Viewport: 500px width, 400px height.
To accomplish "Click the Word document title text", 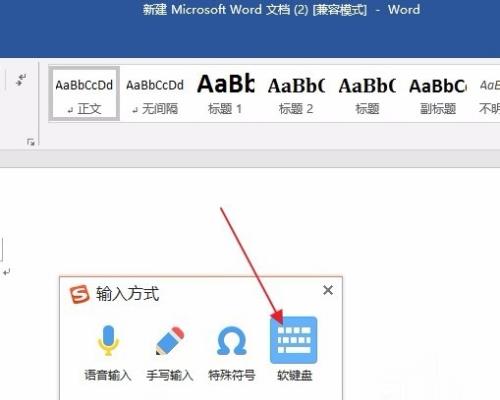I will point(281,9).
